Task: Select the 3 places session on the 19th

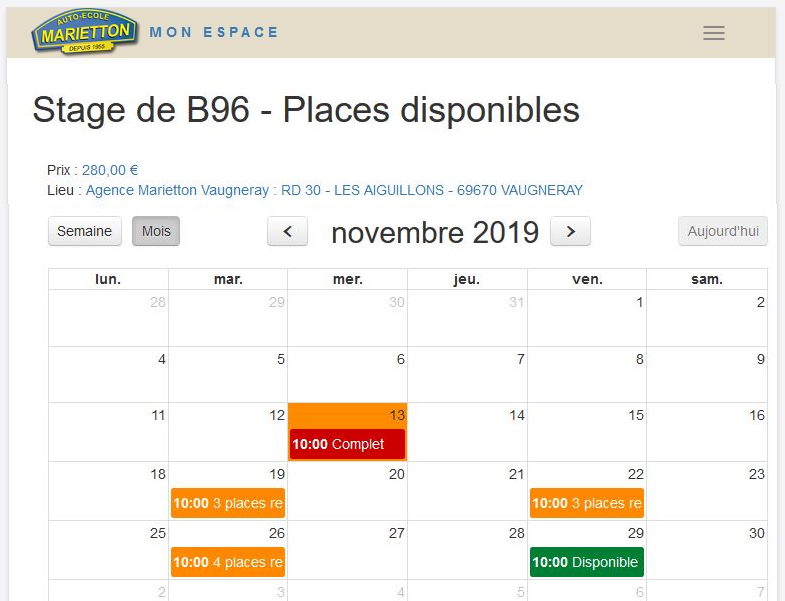Action: click(228, 503)
